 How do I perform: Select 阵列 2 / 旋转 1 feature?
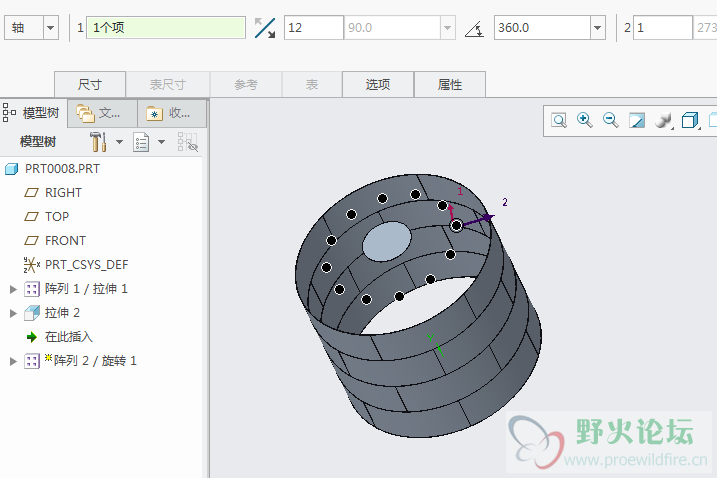pos(95,361)
